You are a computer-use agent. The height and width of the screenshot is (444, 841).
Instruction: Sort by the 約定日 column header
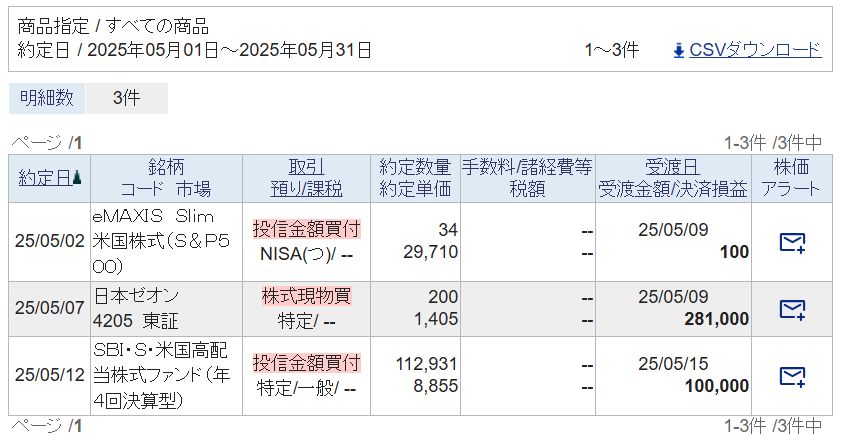tap(44, 178)
